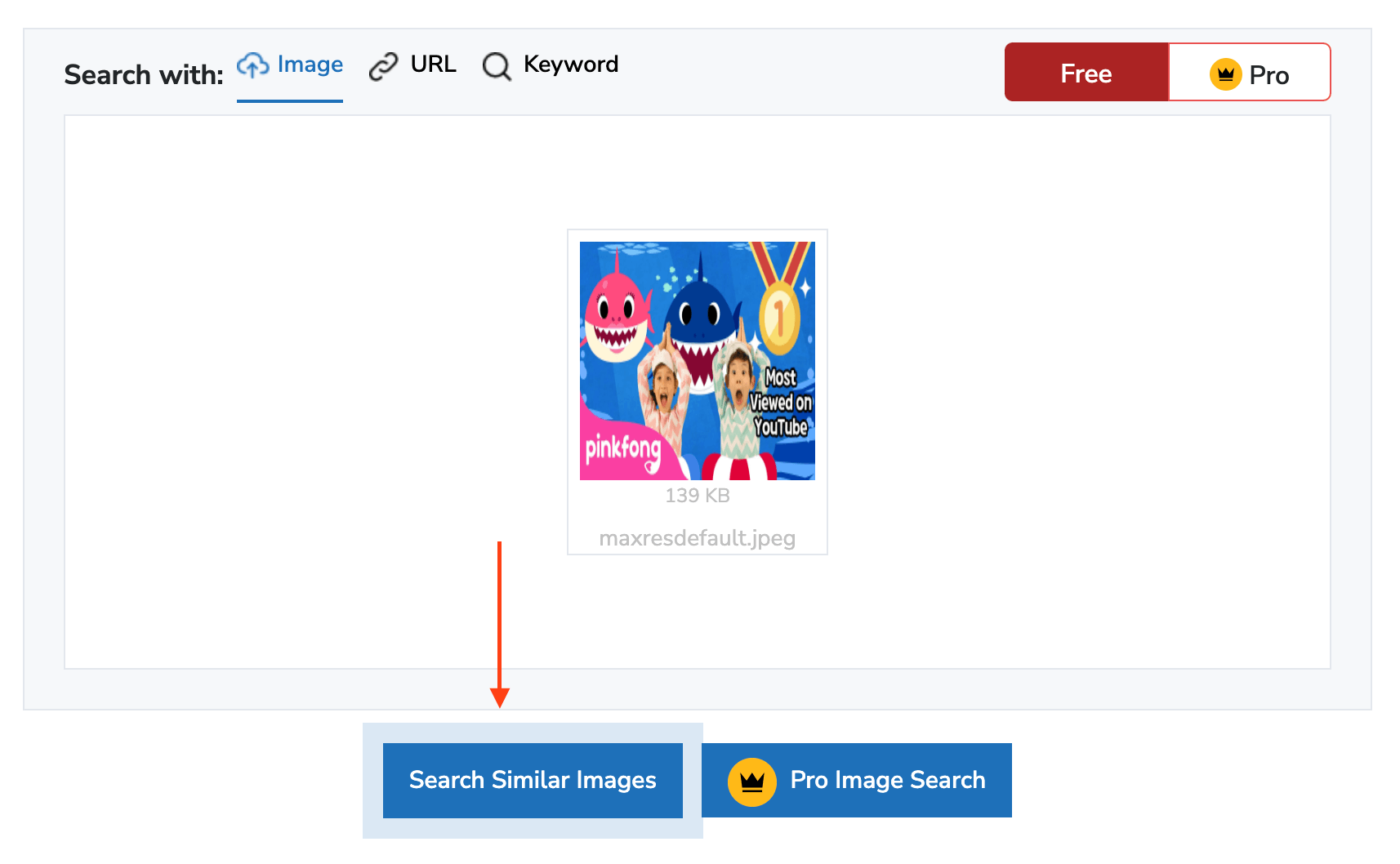This screenshot has width=1400, height=864.
Task: Click the crown icon in Pro toggle
Action: coord(1225,74)
